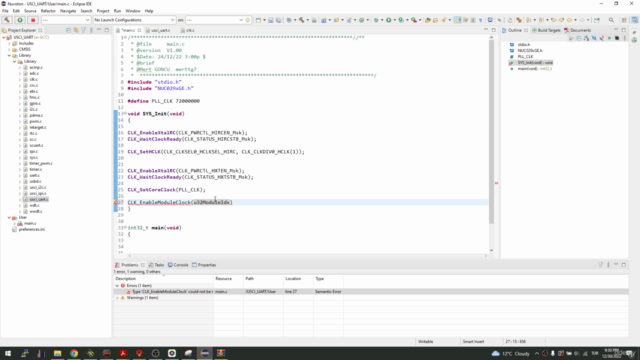The image size is (640, 360).
Task: Collapse All in Project Explorer toolbar
Action: pyautogui.click(x=69, y=30)
